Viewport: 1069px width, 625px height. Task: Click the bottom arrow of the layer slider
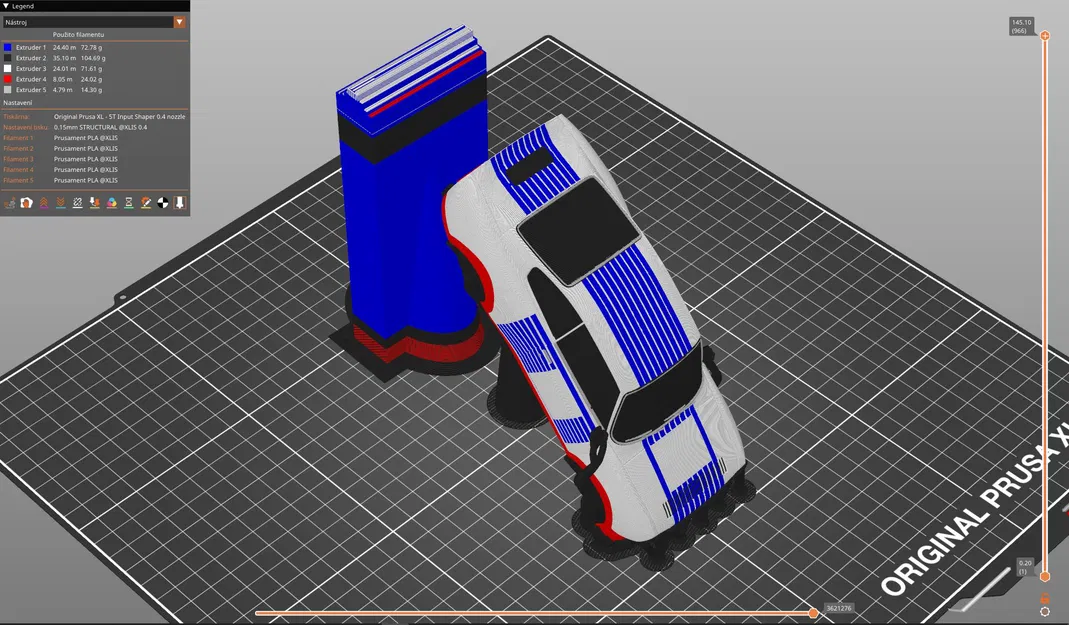coord(1045,577)
